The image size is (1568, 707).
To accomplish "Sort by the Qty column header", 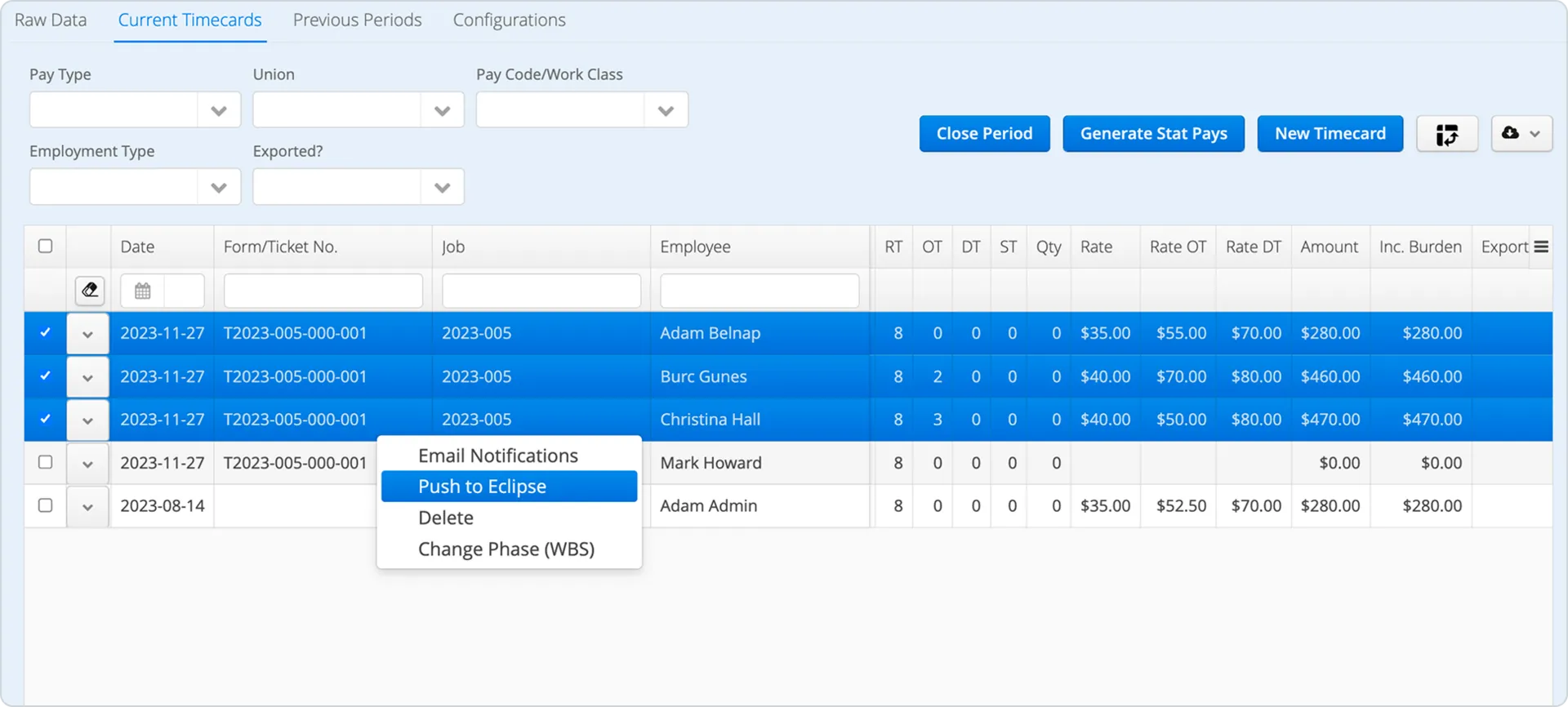I will tap(1049, 247).
